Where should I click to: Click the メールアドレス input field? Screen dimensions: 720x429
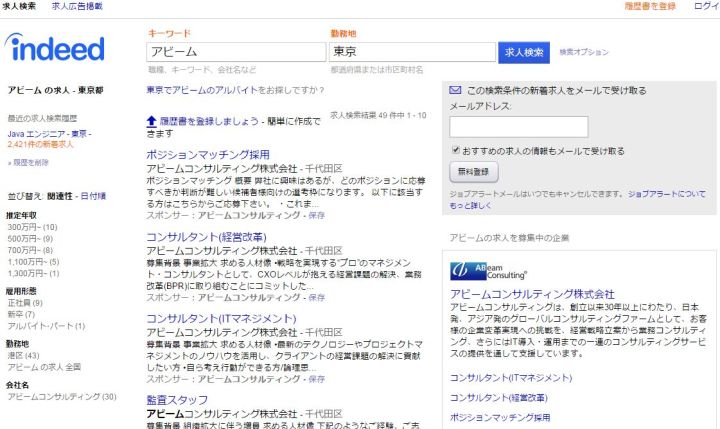(x=518, y=127)
